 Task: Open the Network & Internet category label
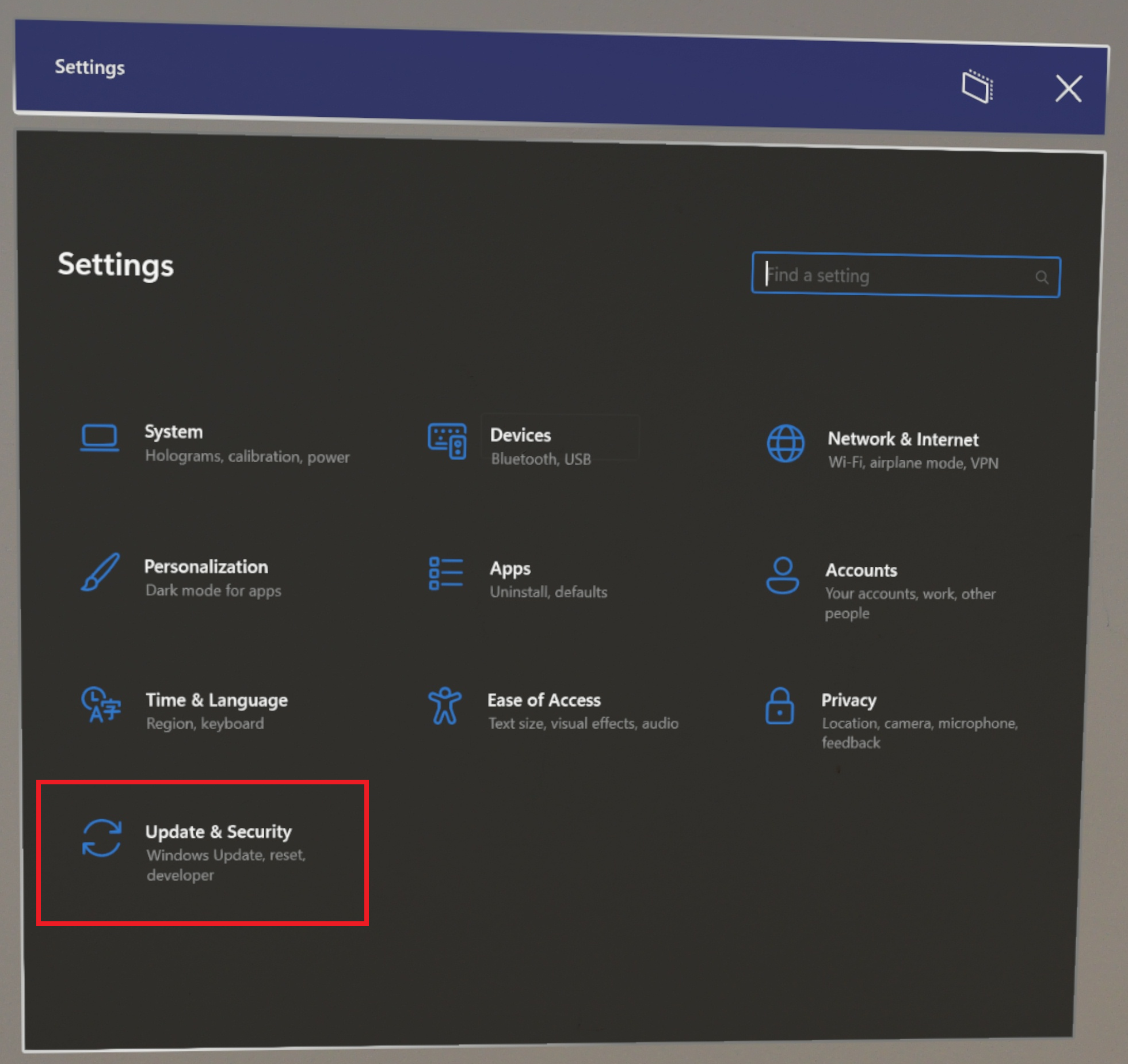click(x=902, y=439)
